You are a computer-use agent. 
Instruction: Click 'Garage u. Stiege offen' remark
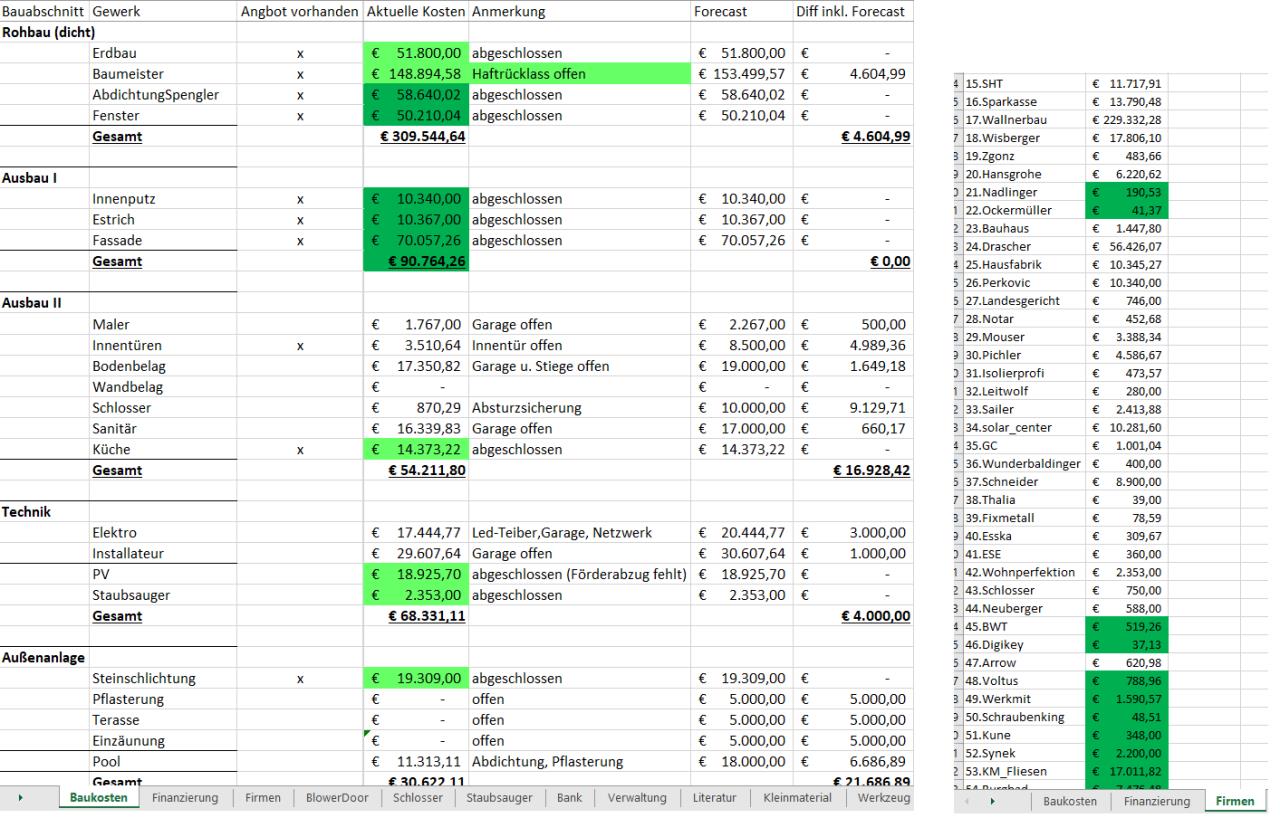(579, 367)
